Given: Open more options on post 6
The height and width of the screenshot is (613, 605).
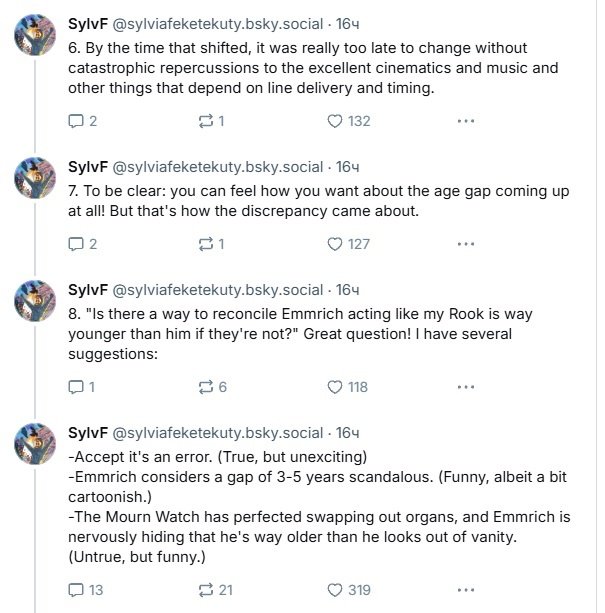Looking at the screenshot, I should (x=465, y=121).
